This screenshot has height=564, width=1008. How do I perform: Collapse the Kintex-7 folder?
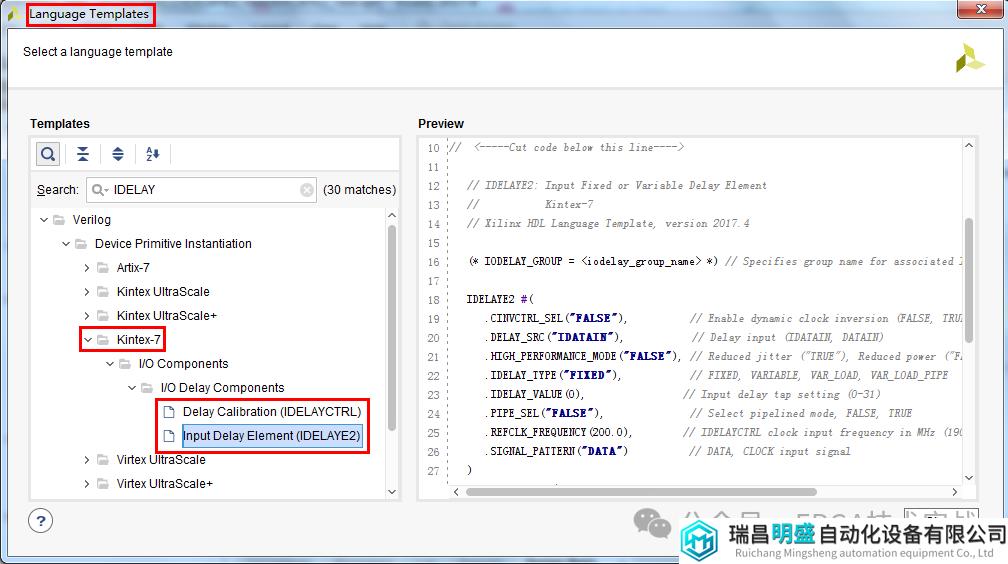pos(88,340)
